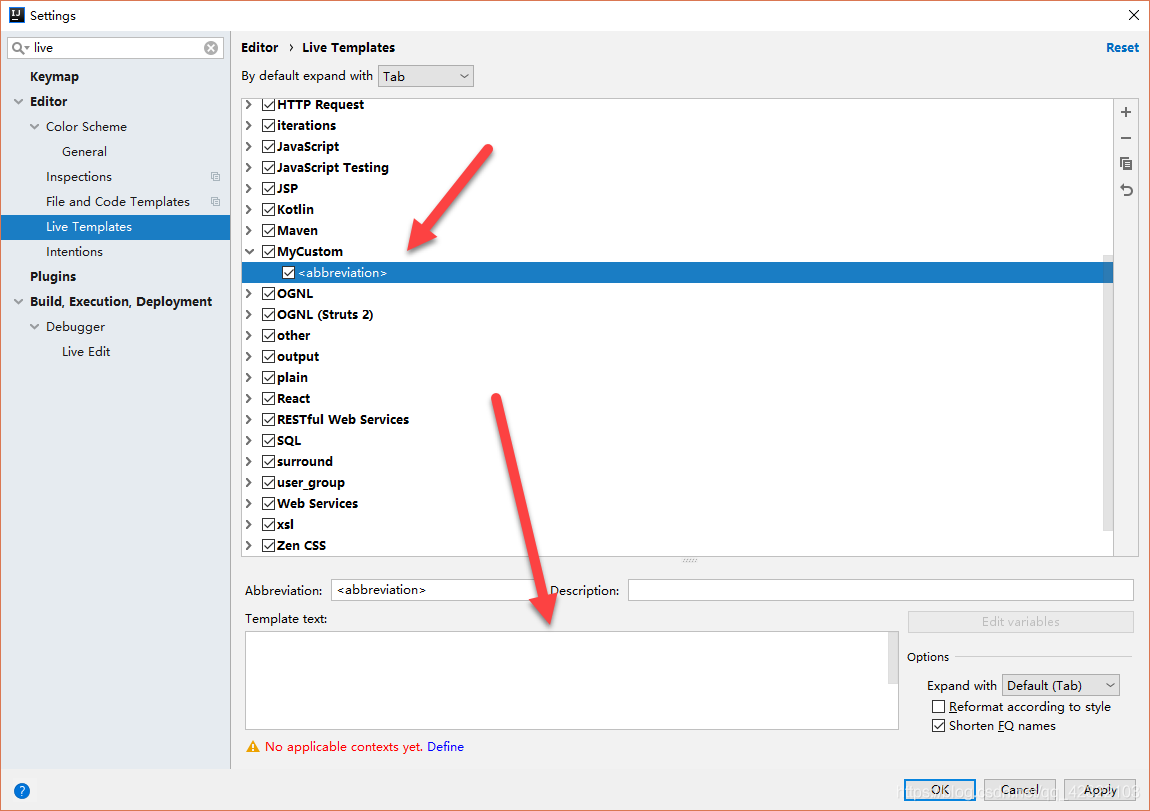
Task: Click the template list vertical scrollbar
Action: click(x=1107, y=392)
